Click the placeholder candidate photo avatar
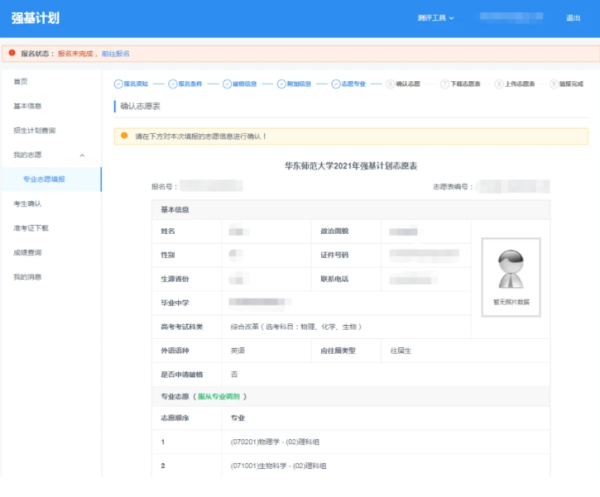 [511, 269]
